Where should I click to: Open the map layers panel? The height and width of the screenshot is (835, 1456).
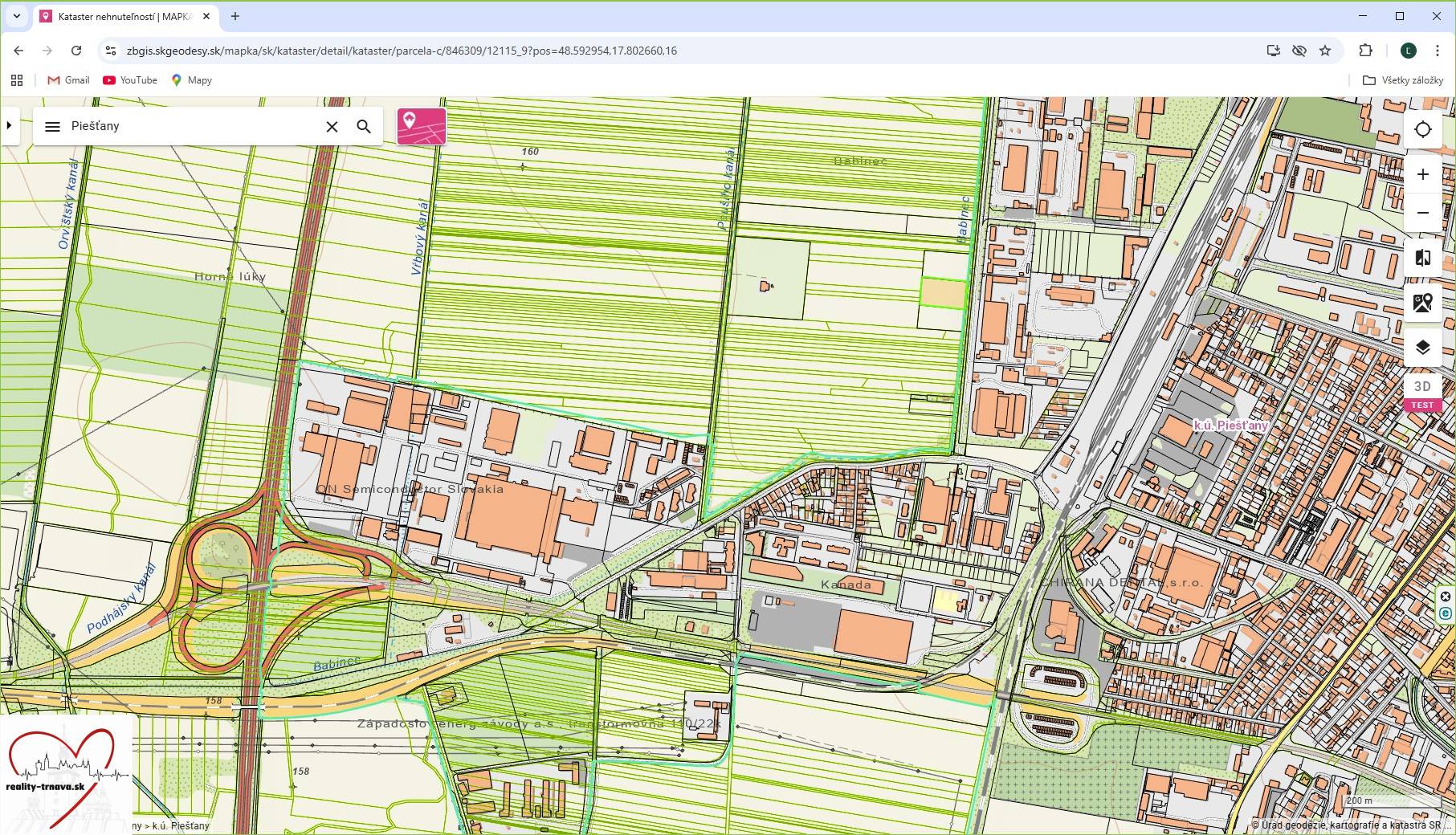point(1422,347)
